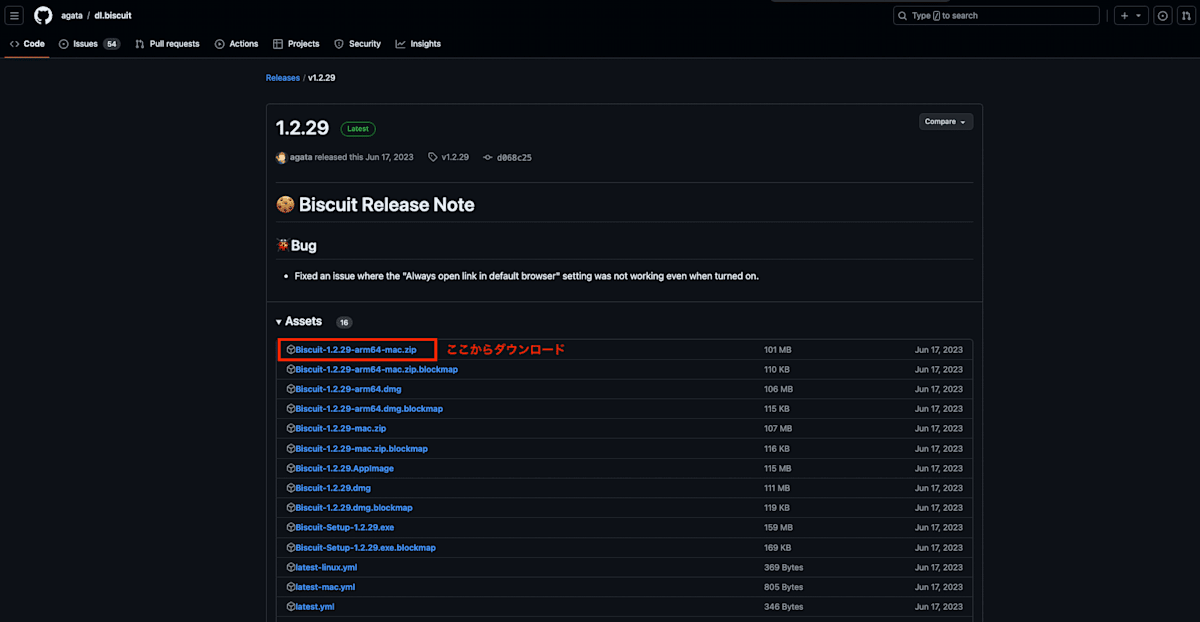Viewport: 1200px width, 622px height.
Task: Open the Insights tab
Action: pos(418,44)
